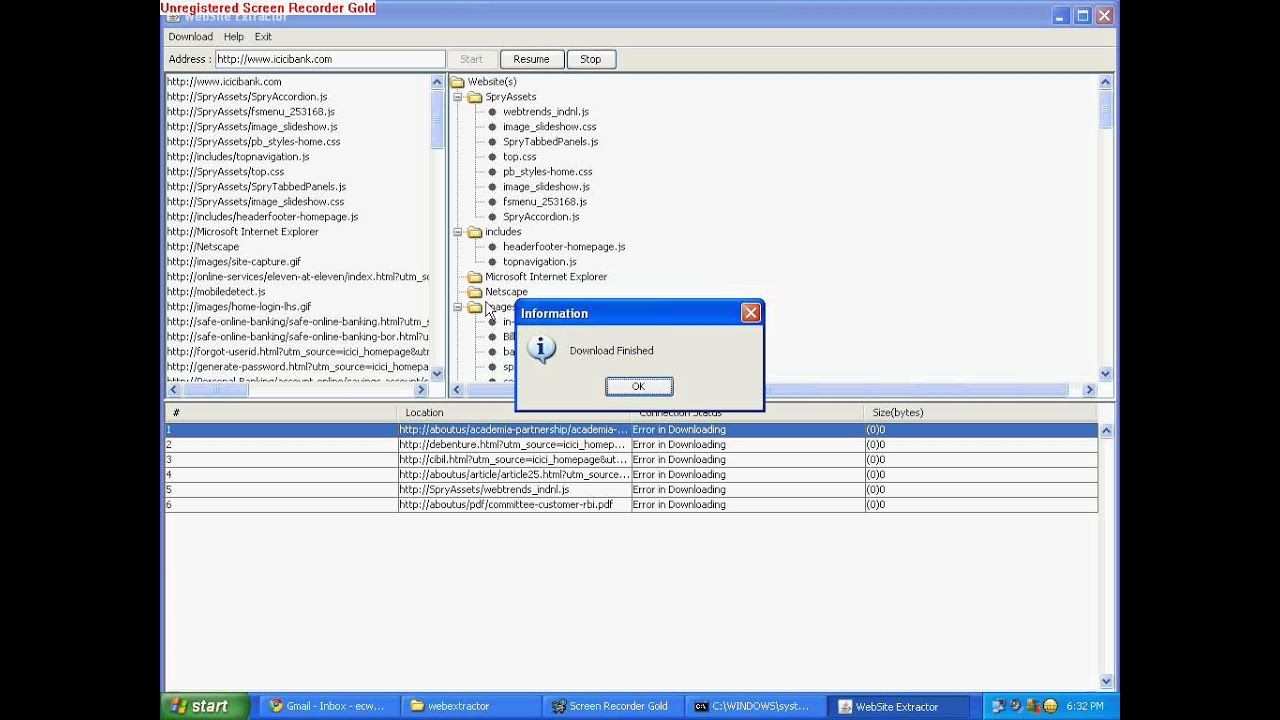Collapse the includes folder node
Image resolution: width=1280 pixels, height=720 pixels.
458,232
